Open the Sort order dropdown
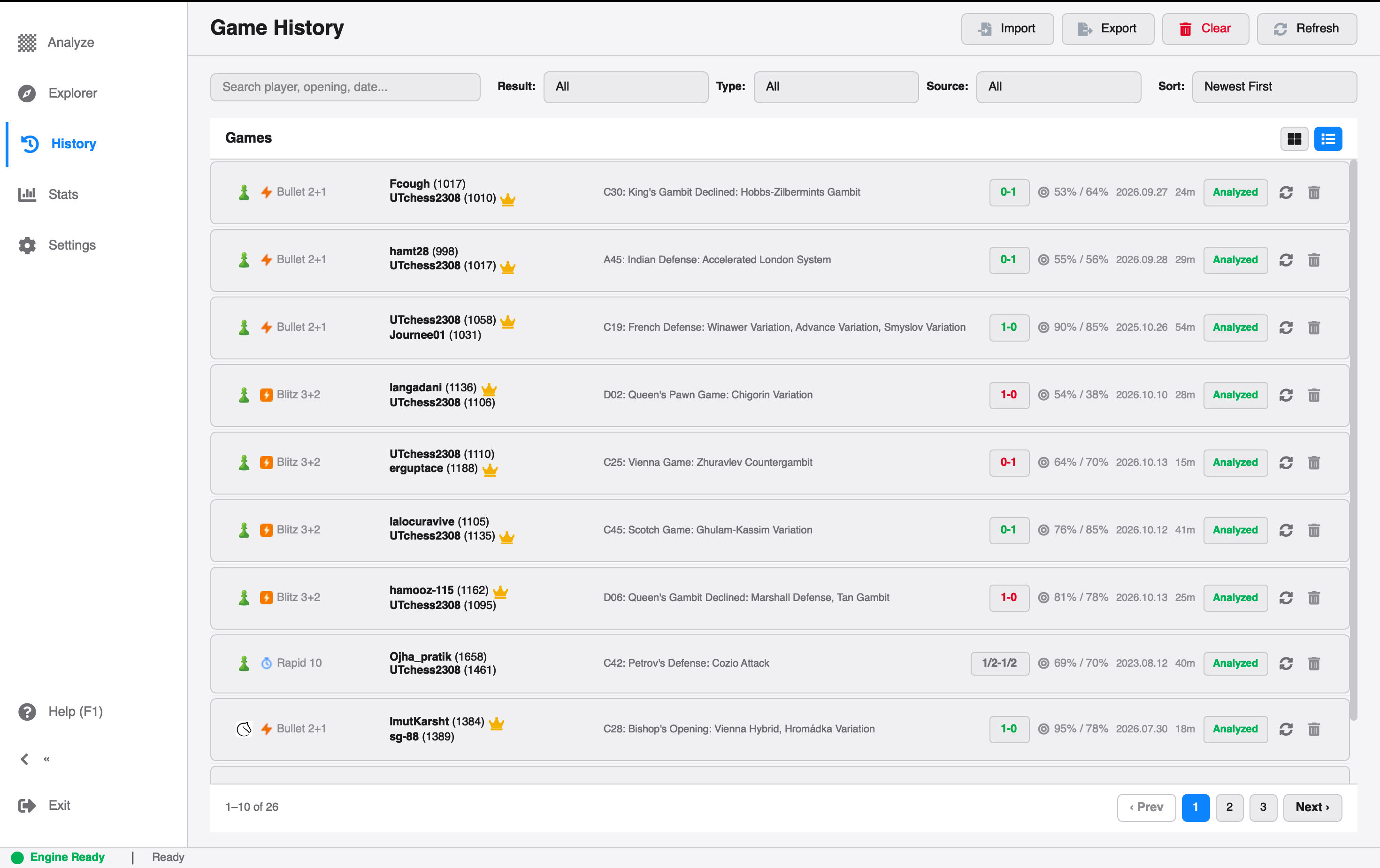The width and height of the screenshot is (1380, 868). pos(1274,87)
